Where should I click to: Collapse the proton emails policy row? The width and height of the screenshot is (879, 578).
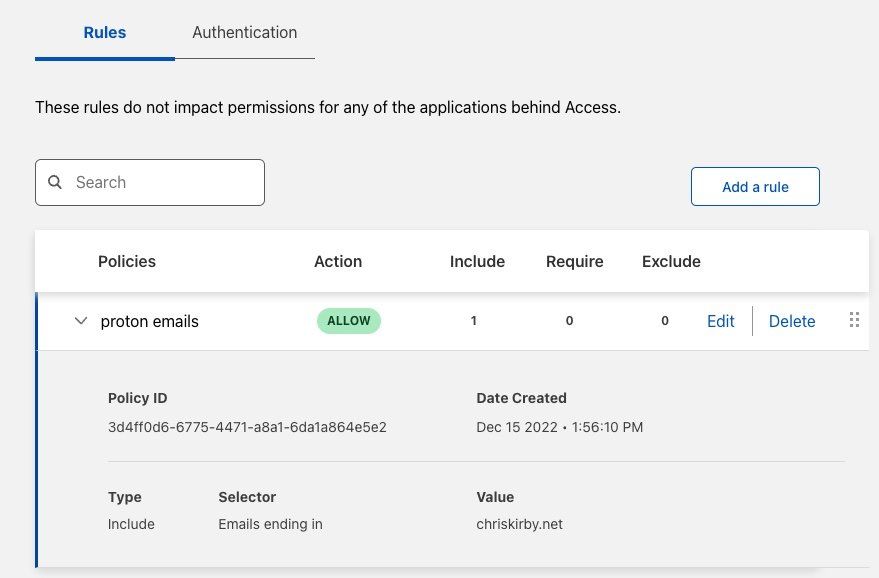81,321
